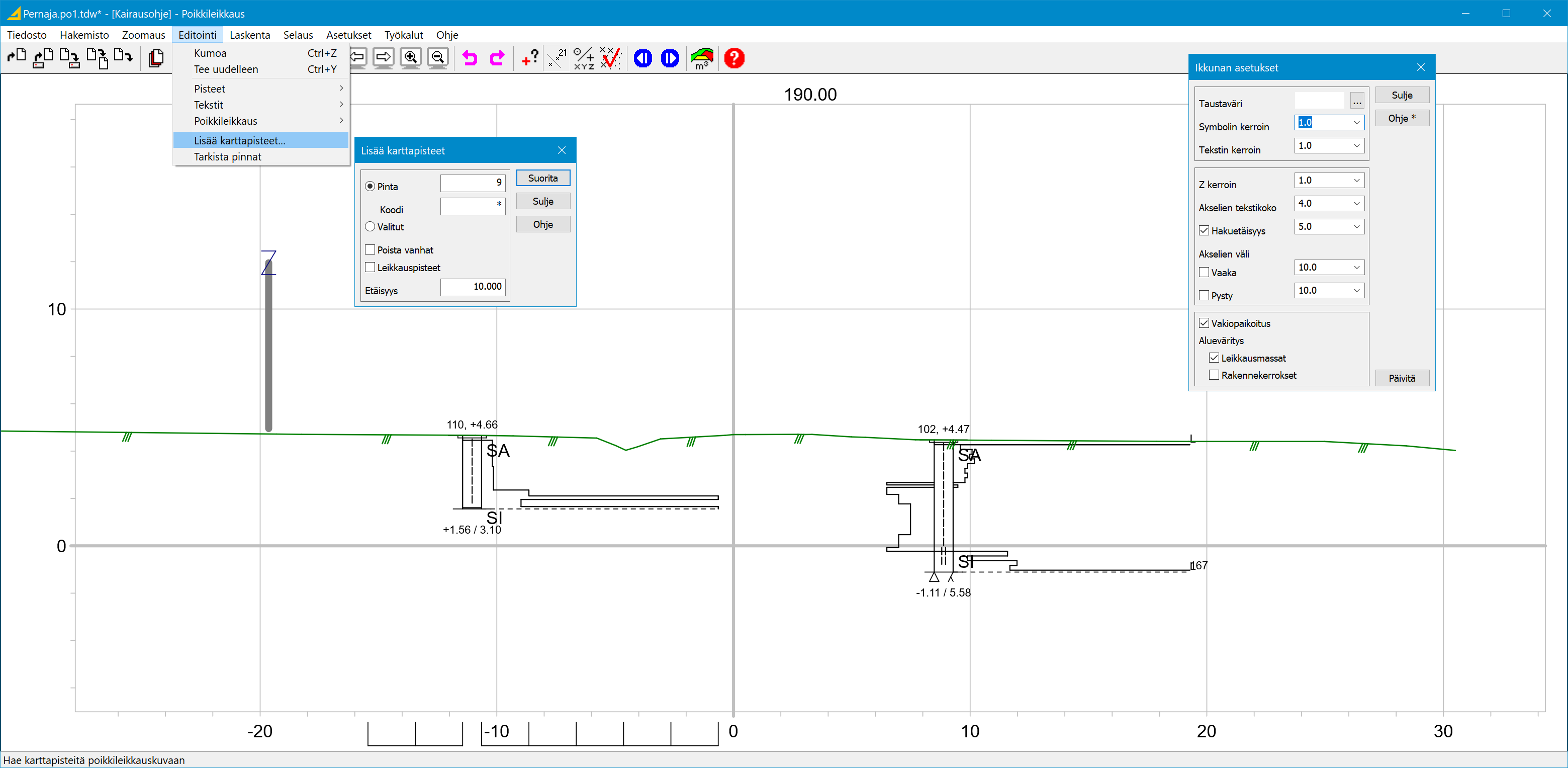
Task: Choose Tarkista pinnat menu entry
Action: point(228,156)
